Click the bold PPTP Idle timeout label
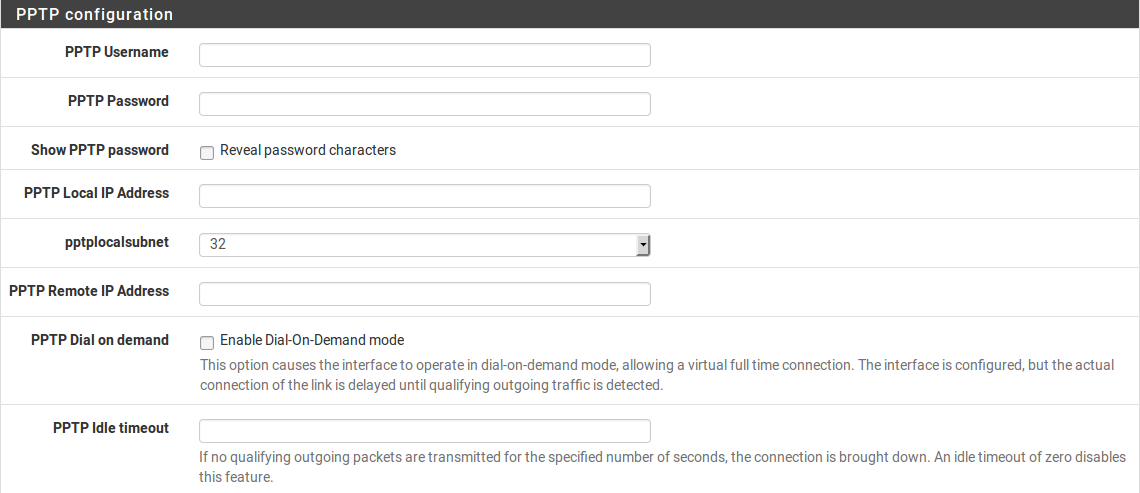Image resolution: width=1140 pixels, height=493 pixels. pos(111,428)
